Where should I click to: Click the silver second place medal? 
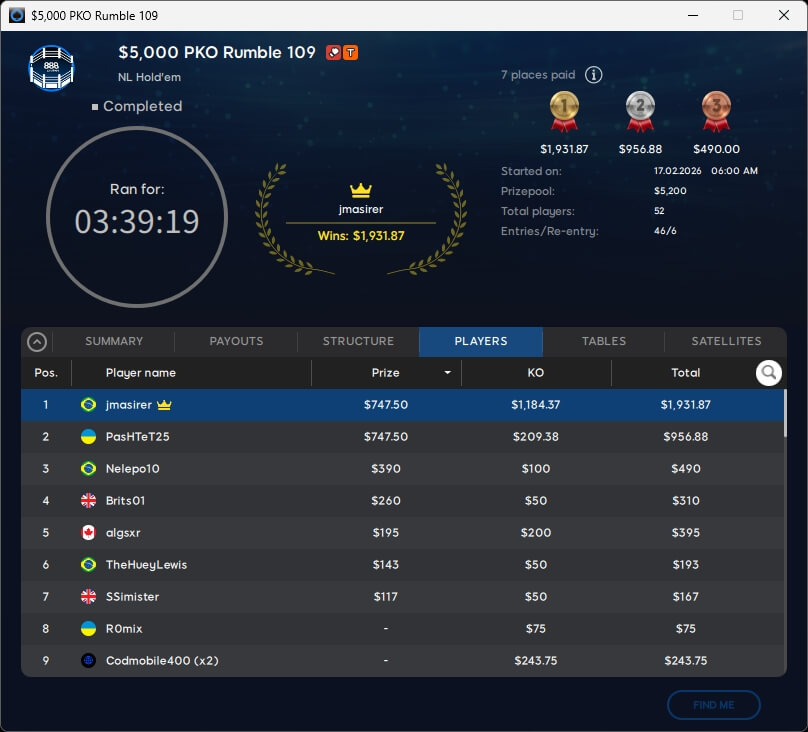point(640,112)
